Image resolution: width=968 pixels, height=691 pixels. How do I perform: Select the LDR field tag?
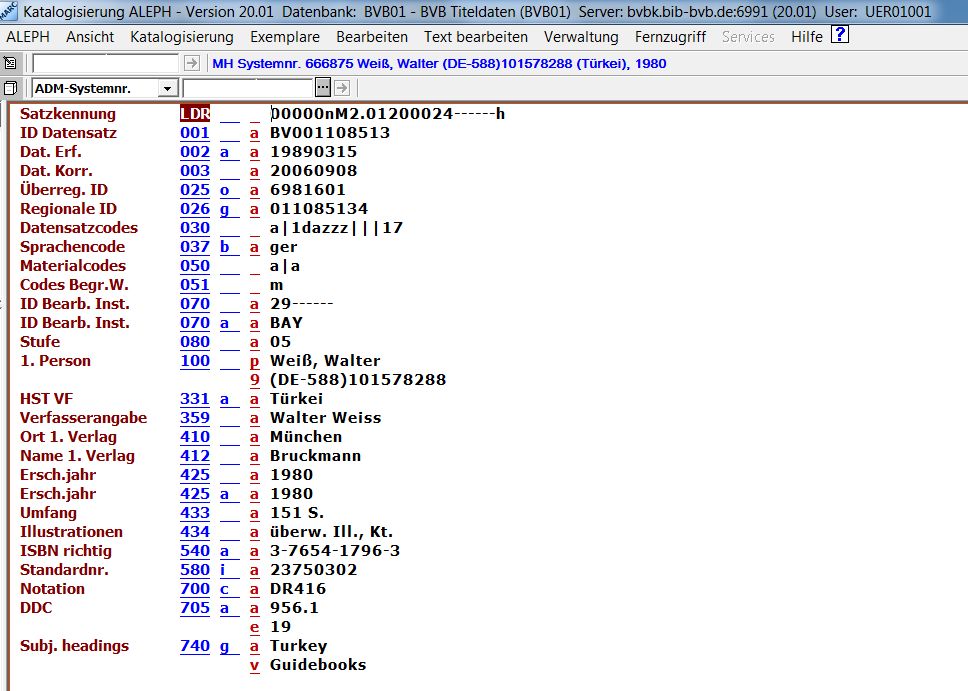[x=195, y=114]
